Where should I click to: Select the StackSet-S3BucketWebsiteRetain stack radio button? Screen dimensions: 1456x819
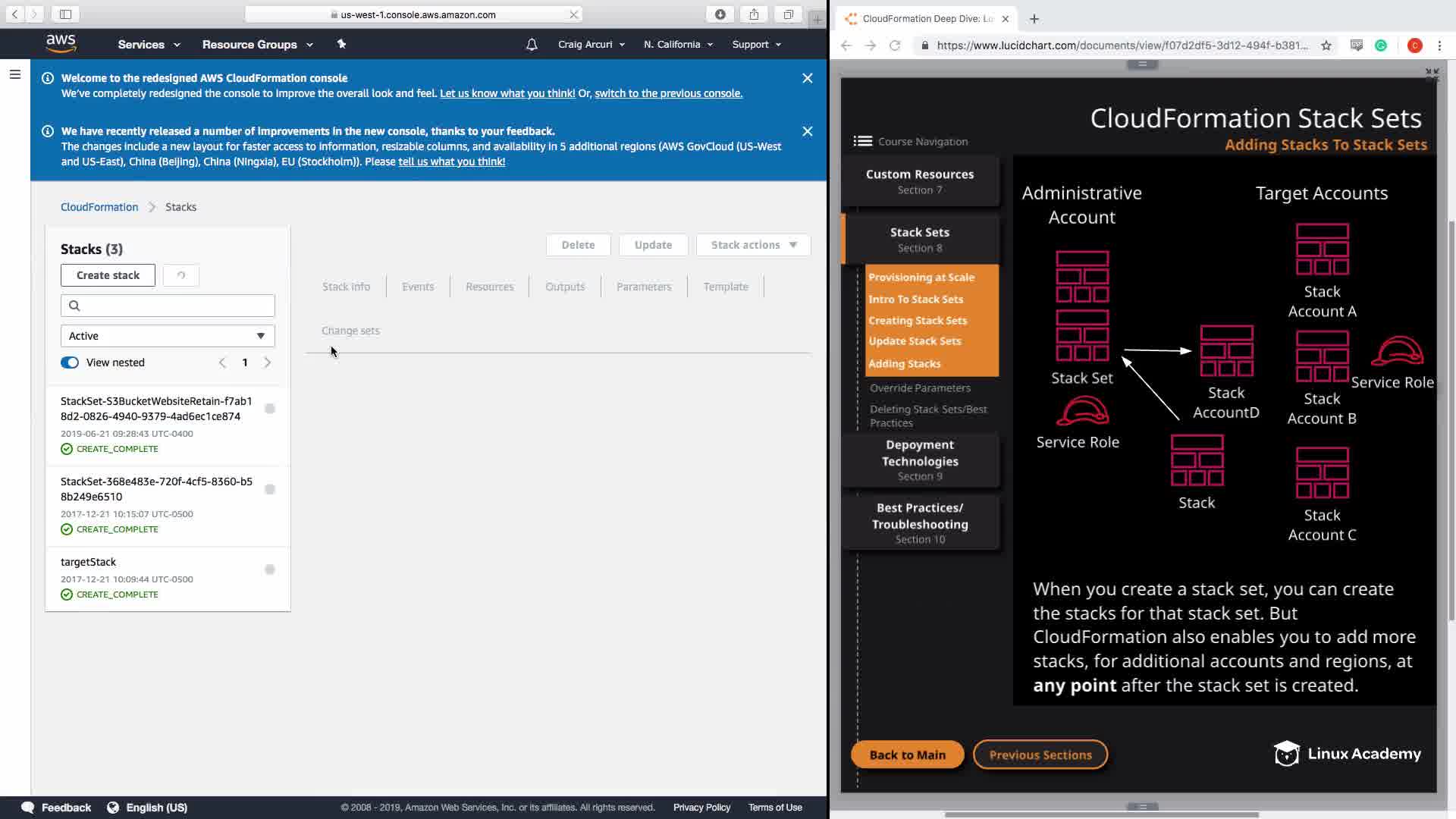[269, 409]
